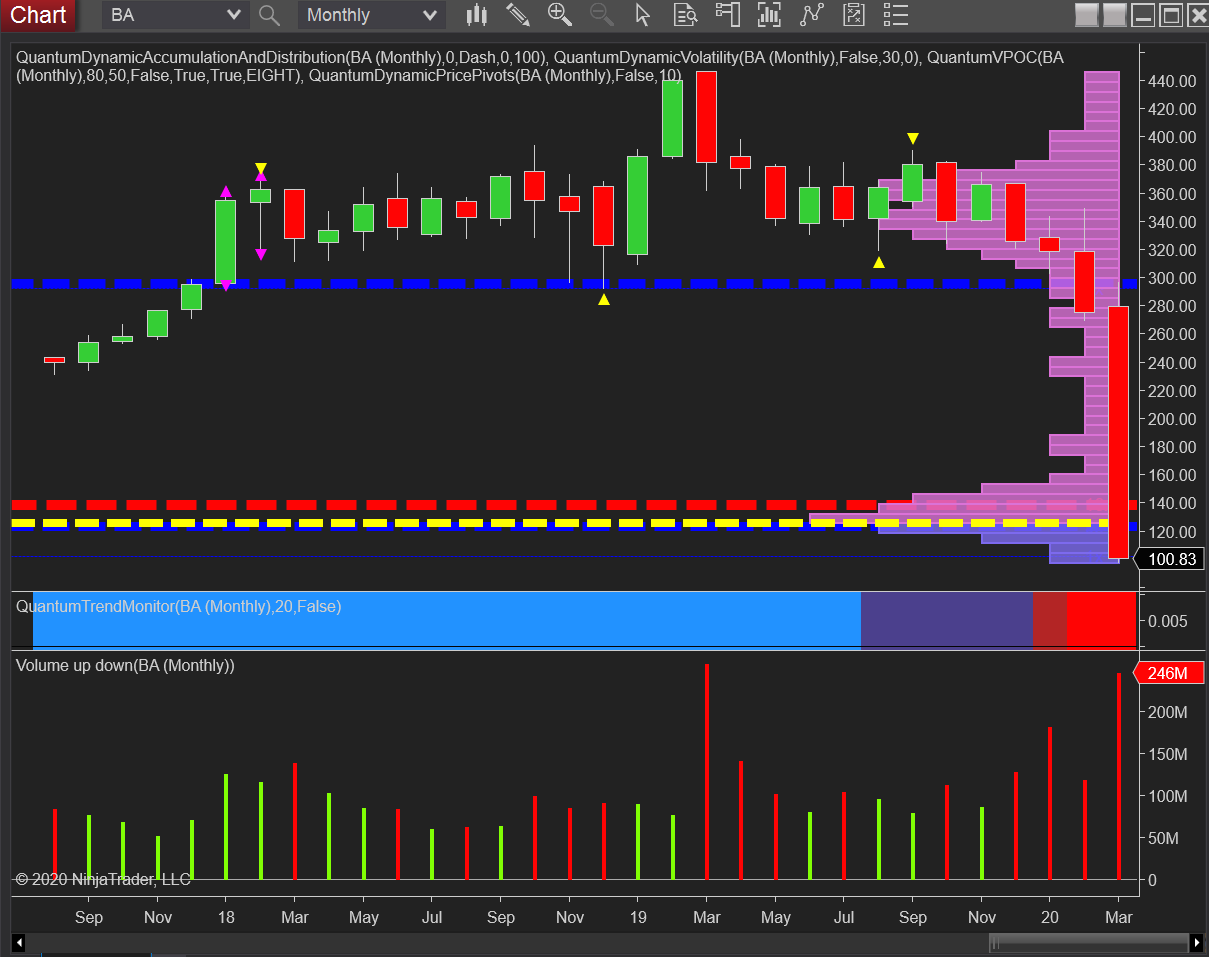
Task: Minimize the chart window
Action: (x=1142, y=15)
